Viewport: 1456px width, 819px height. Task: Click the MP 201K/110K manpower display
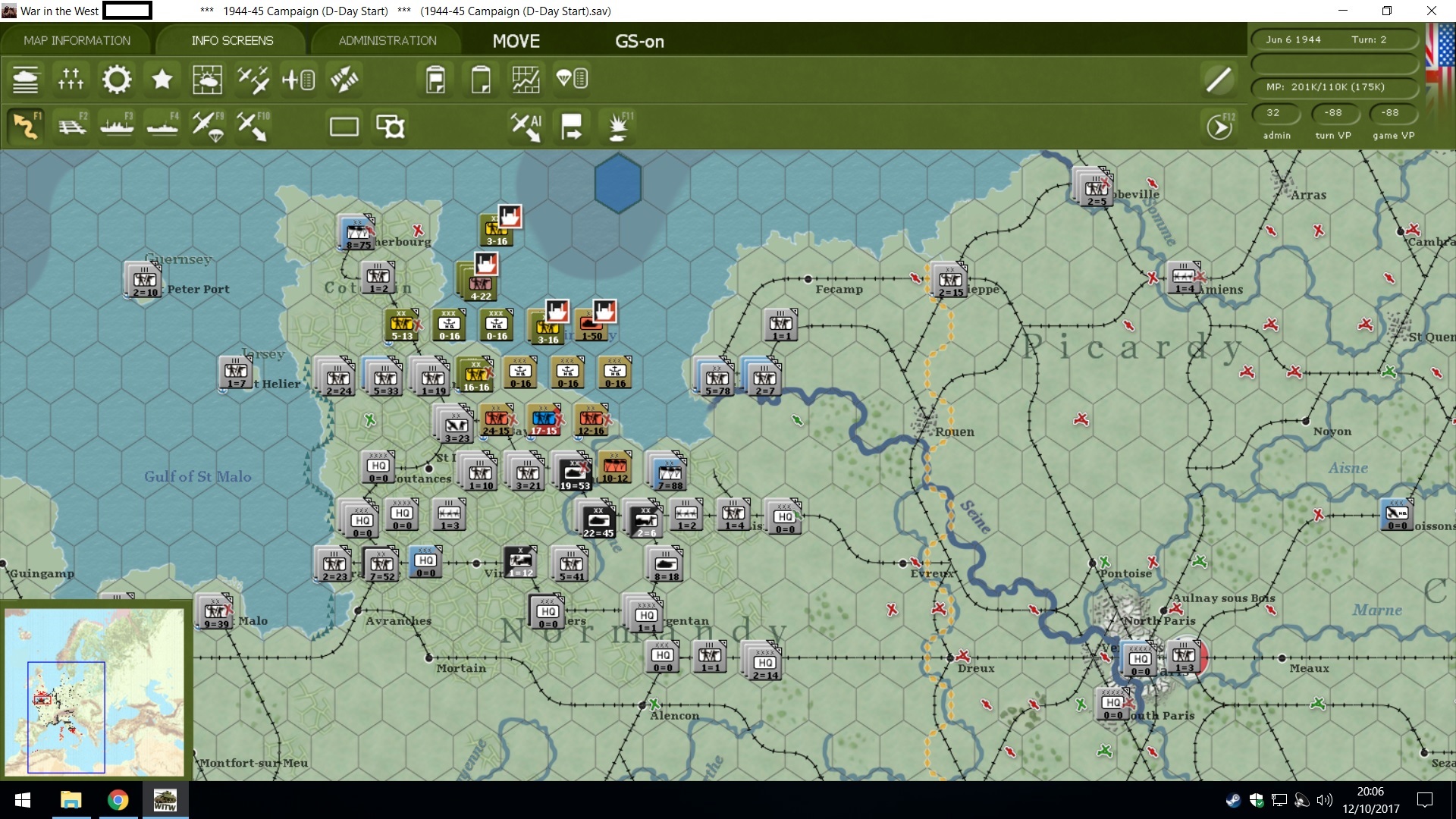point(1334,87)
